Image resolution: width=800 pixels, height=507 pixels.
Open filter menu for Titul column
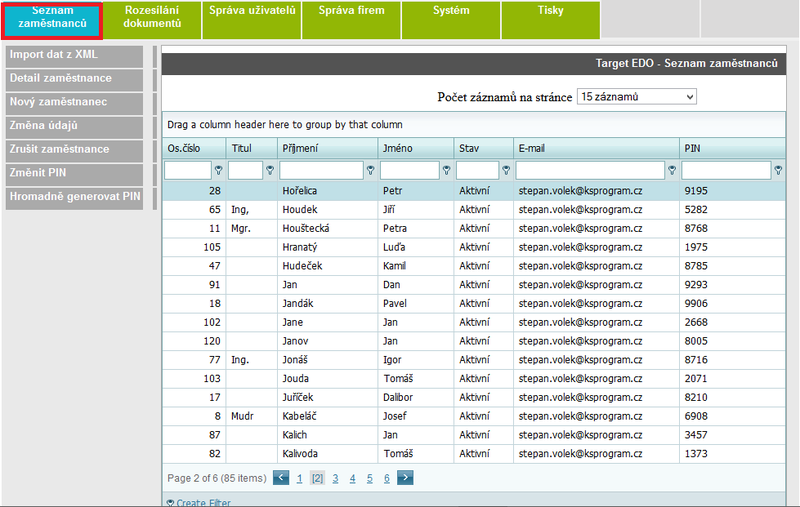(x=270, y=170)
